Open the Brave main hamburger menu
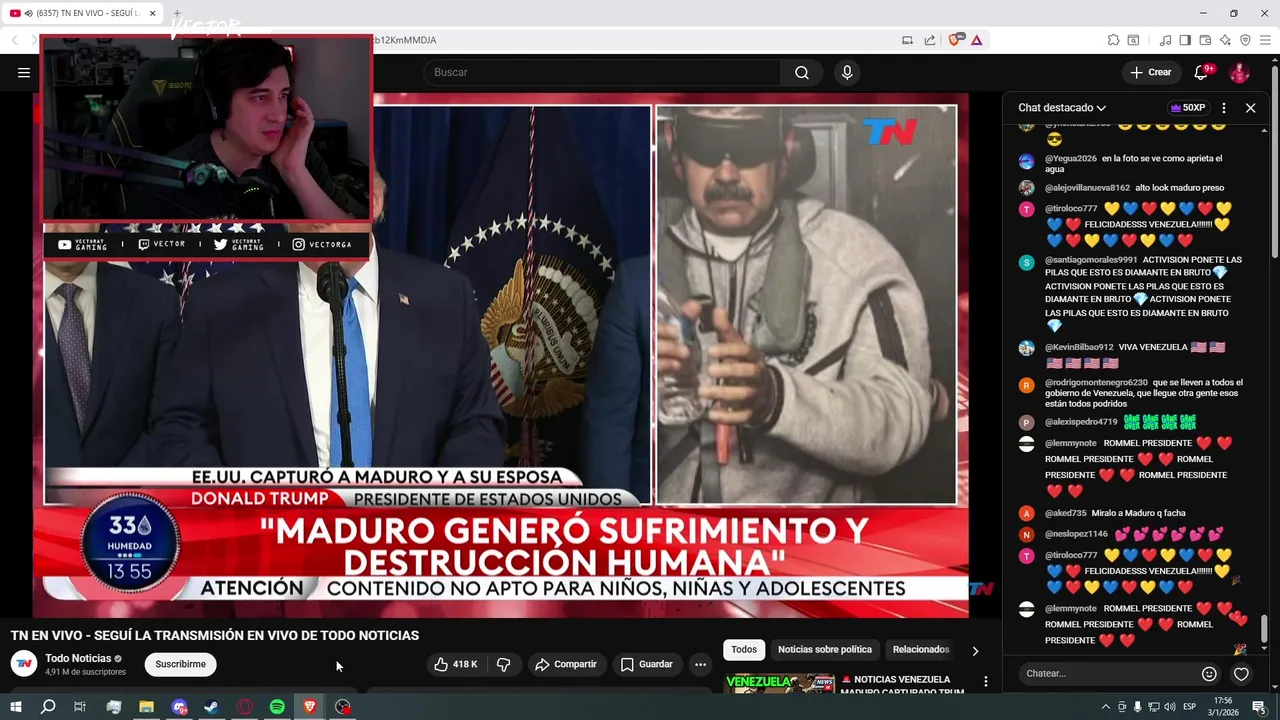1280x720 pixels. tap(1265, 40)
